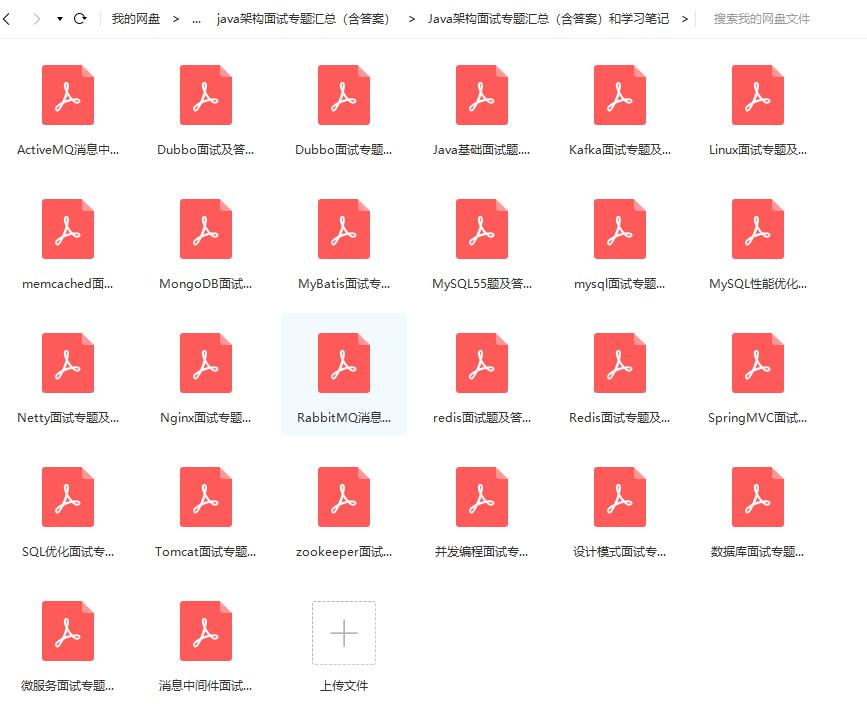
Task: Go forward using the right arrow
Action: click(x=36, y=19)
